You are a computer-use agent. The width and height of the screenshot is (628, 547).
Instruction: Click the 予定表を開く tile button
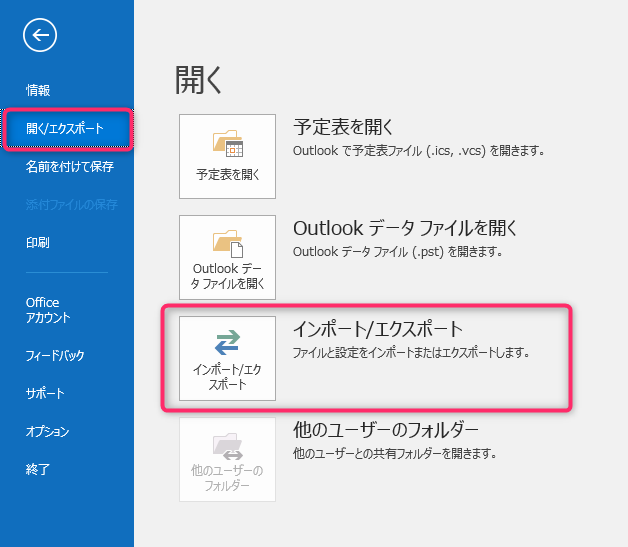227,156
